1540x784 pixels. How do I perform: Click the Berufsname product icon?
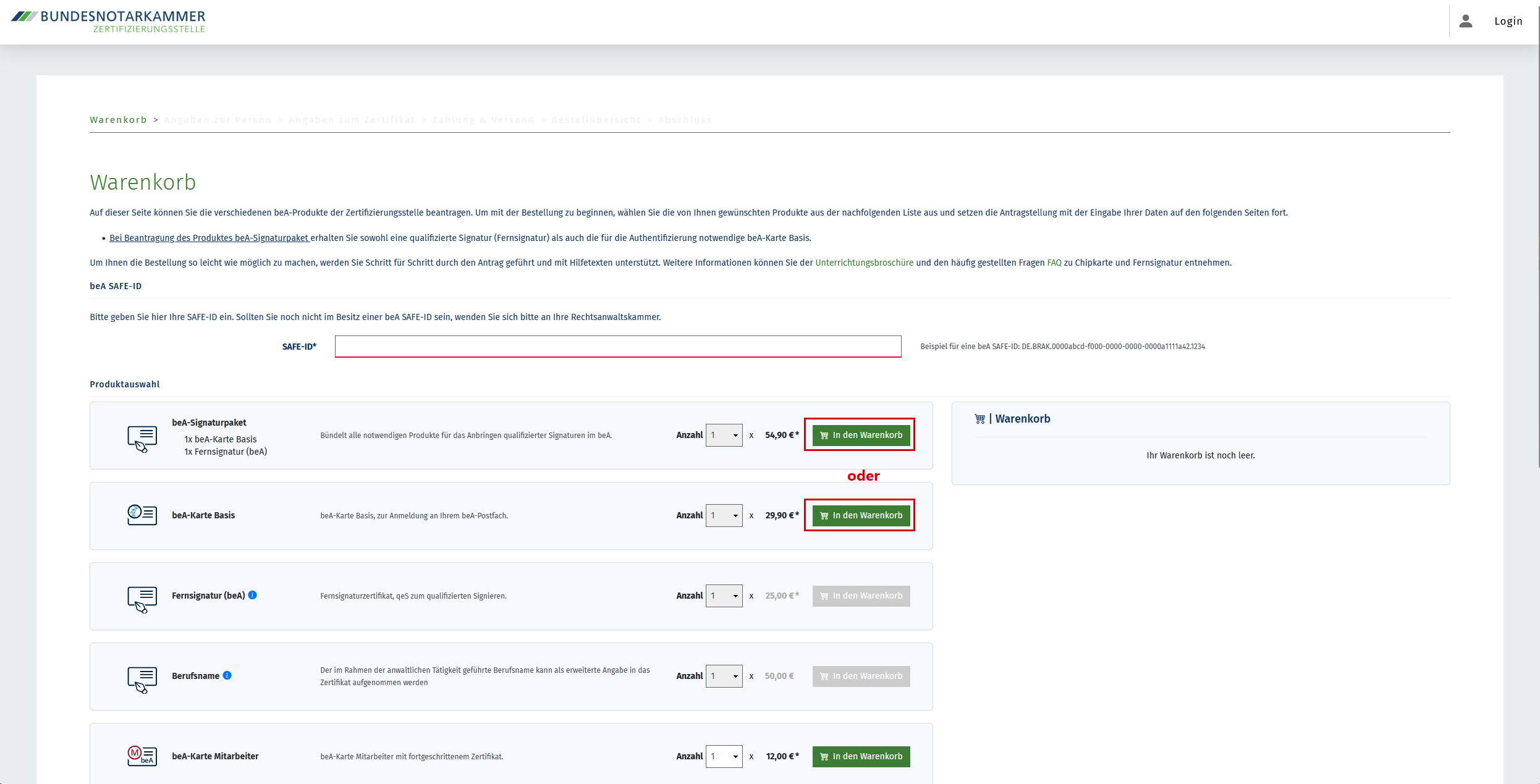click(x=142, y=680)
